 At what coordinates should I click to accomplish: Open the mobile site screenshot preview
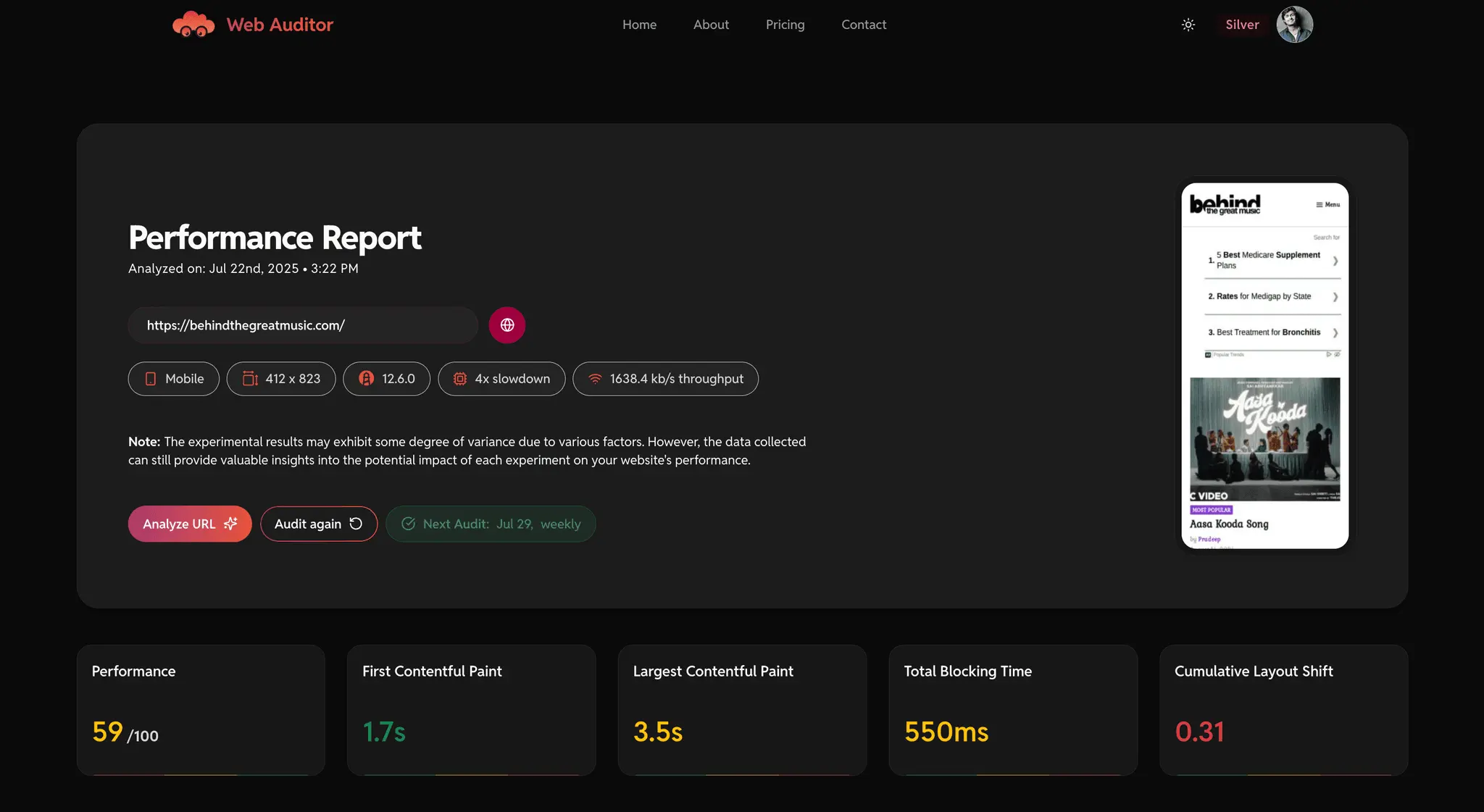click(1264, 366)
